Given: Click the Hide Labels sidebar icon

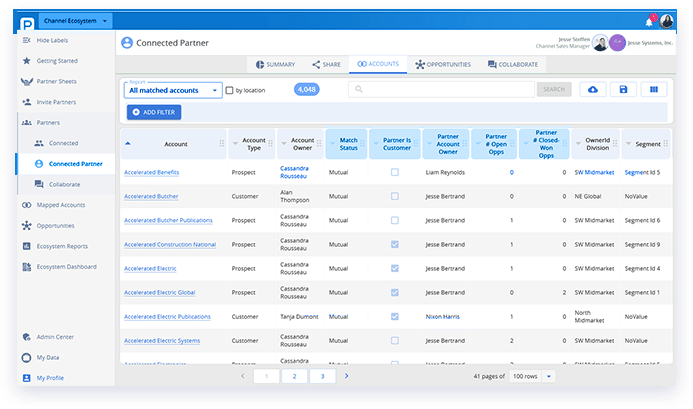Looking at the screenshot, I should tap(27, 40).
